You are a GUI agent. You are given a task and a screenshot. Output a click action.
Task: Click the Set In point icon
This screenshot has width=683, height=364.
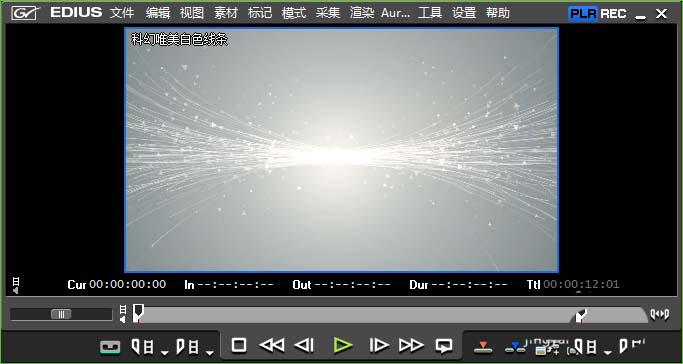(x=142, y=347)
